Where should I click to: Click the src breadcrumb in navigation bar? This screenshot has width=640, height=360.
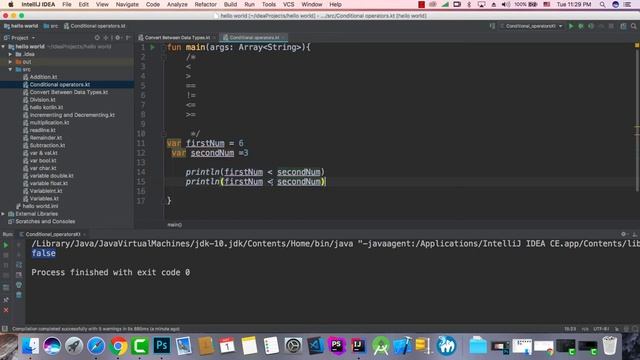tap(51, 26)
